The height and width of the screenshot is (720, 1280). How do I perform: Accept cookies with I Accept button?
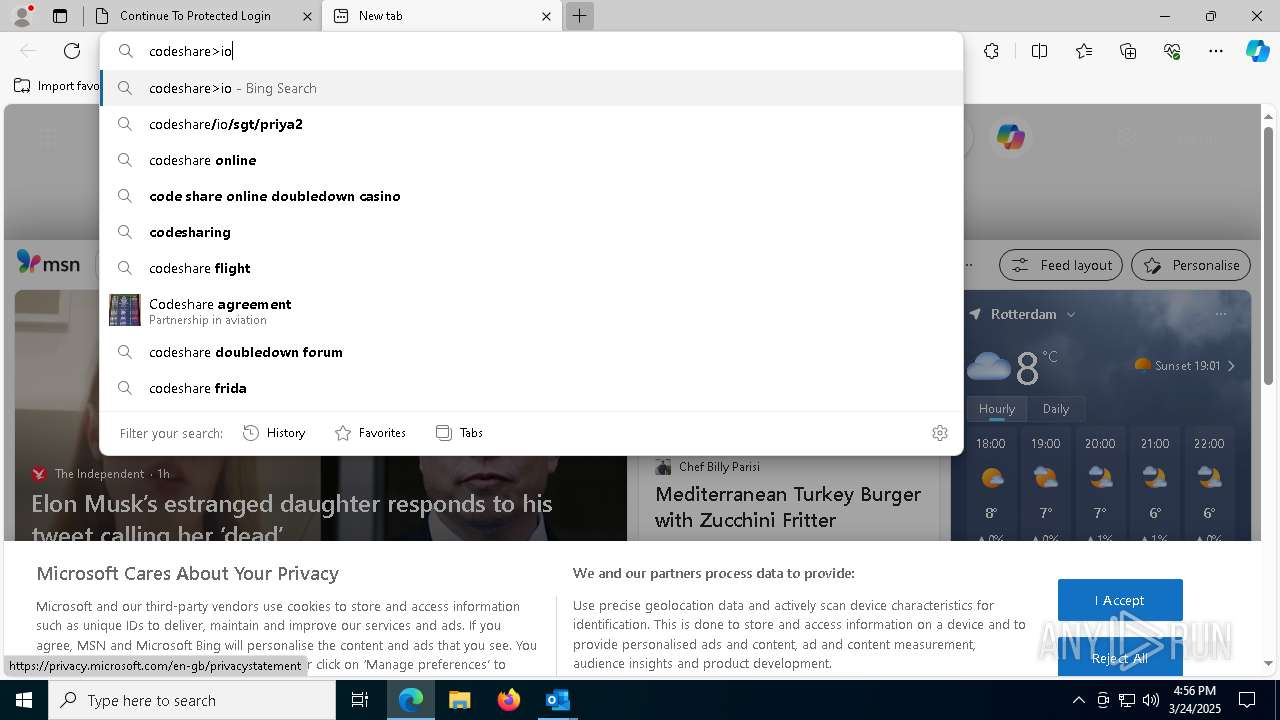click(x=1120, y=600)
